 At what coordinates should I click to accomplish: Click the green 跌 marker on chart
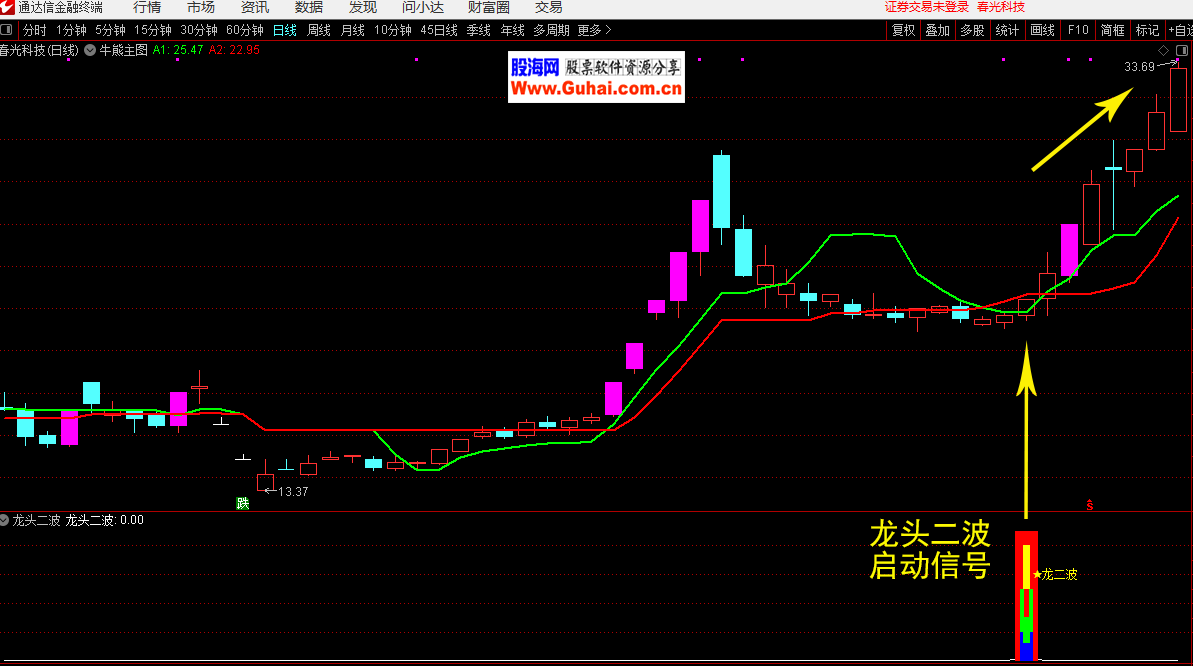pos(242,503)
